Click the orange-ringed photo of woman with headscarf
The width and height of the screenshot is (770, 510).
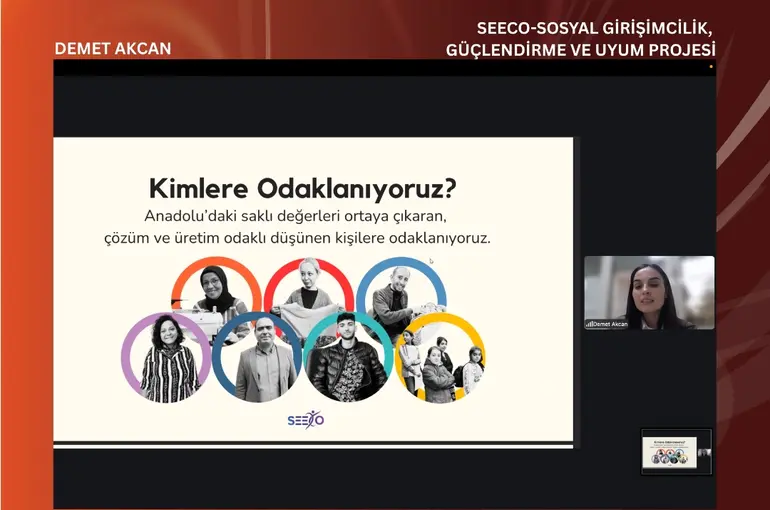tap(216, 292)
